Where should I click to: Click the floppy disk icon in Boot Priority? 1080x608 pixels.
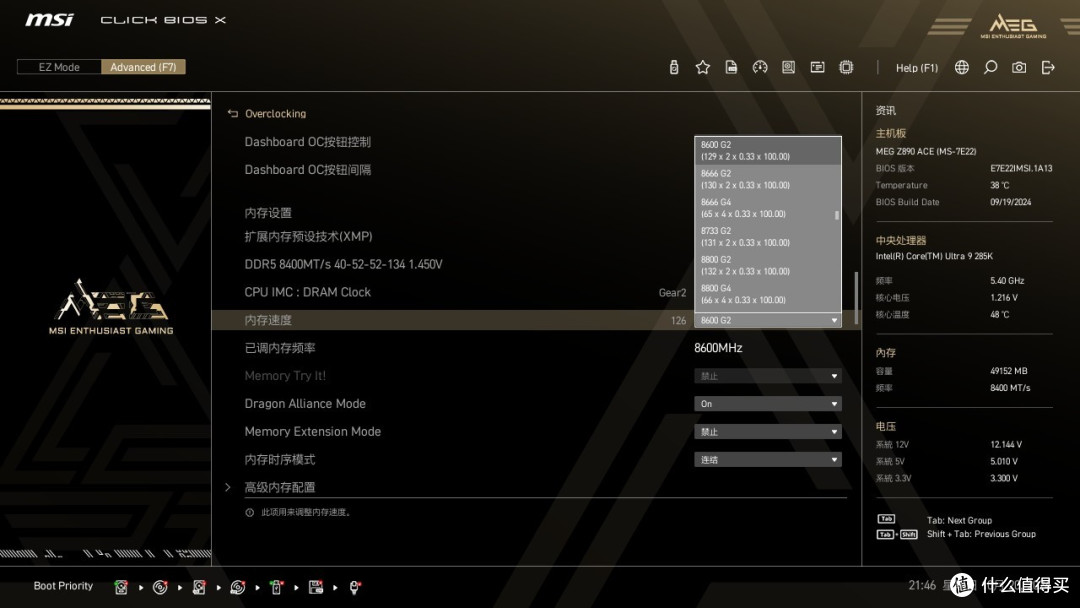[315, 587]
